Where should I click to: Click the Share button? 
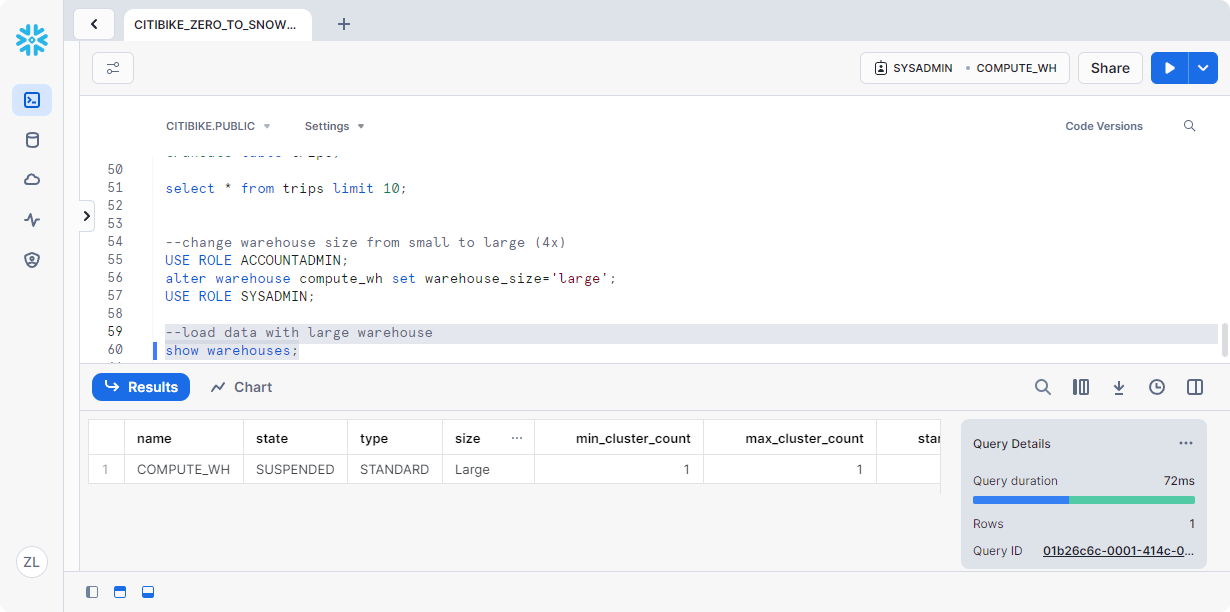[1110, 68]
